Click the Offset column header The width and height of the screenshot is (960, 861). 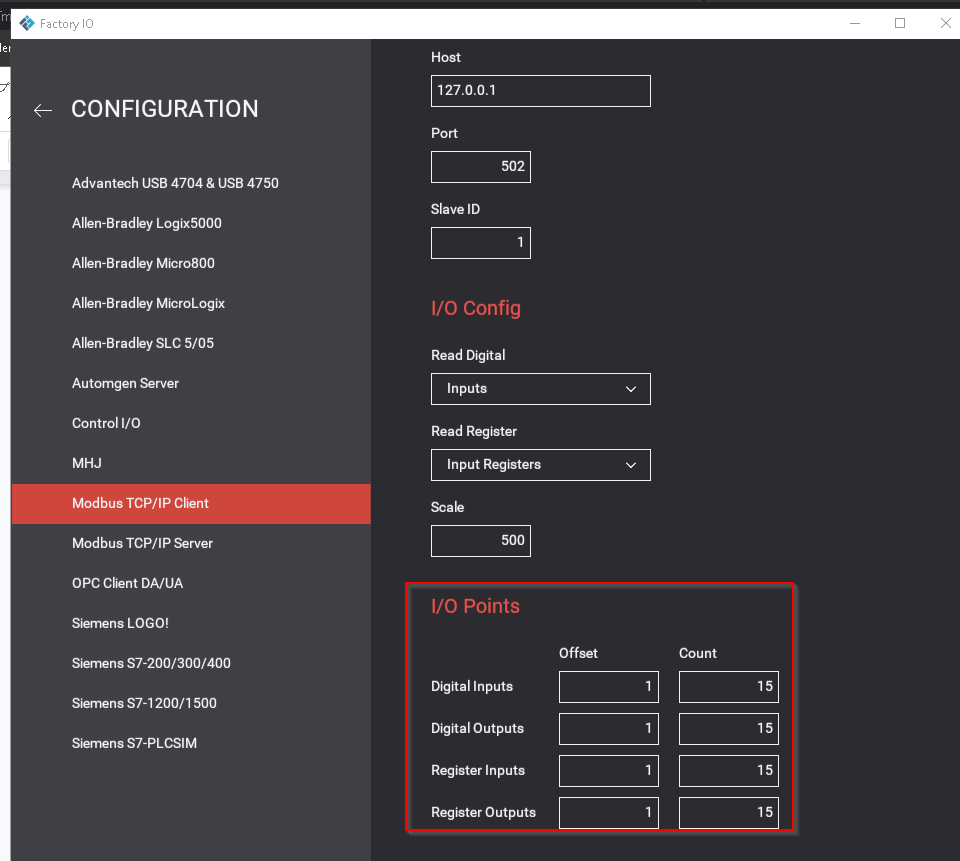[x=578, y=653]
